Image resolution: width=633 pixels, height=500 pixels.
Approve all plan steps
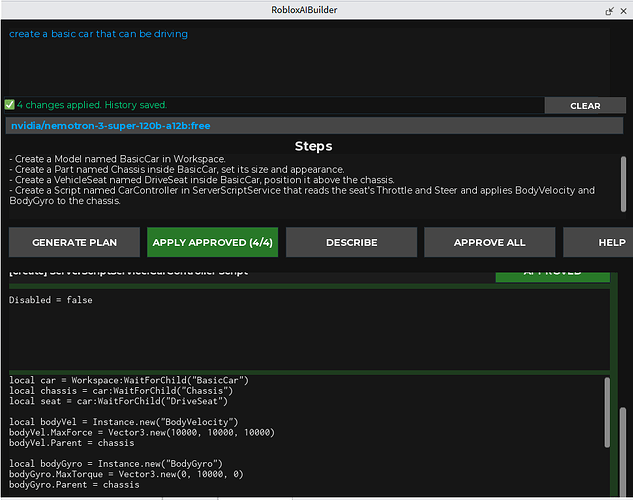click(489, 242)
